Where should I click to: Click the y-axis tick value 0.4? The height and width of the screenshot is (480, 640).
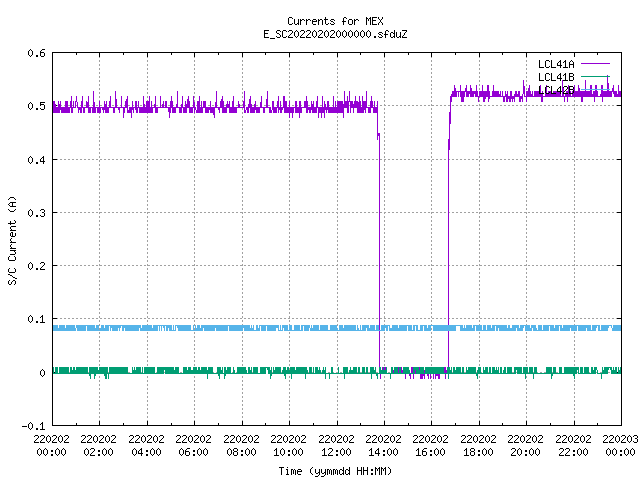click(x=37, y=160)
